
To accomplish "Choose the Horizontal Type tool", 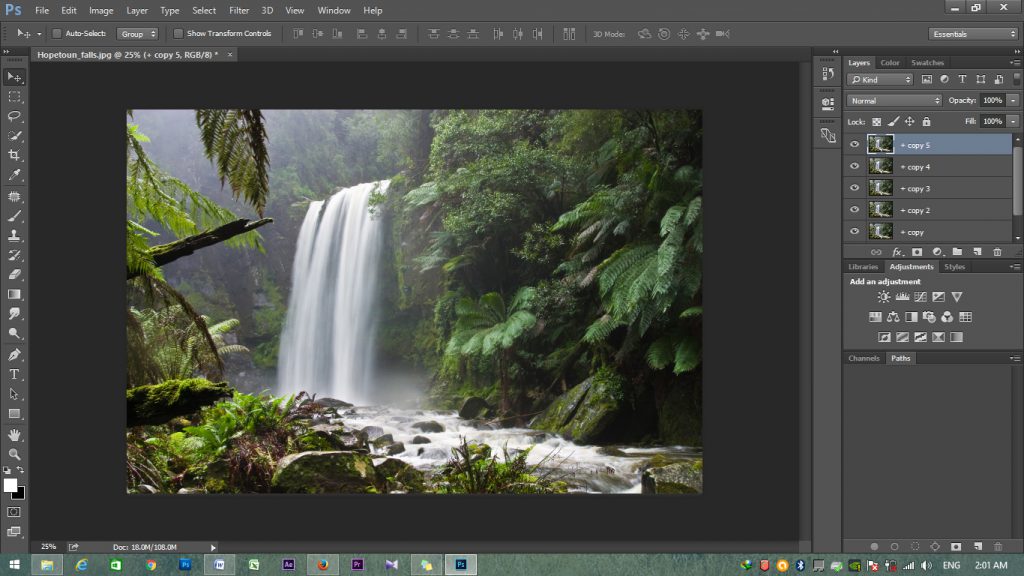I will [14, 374].
